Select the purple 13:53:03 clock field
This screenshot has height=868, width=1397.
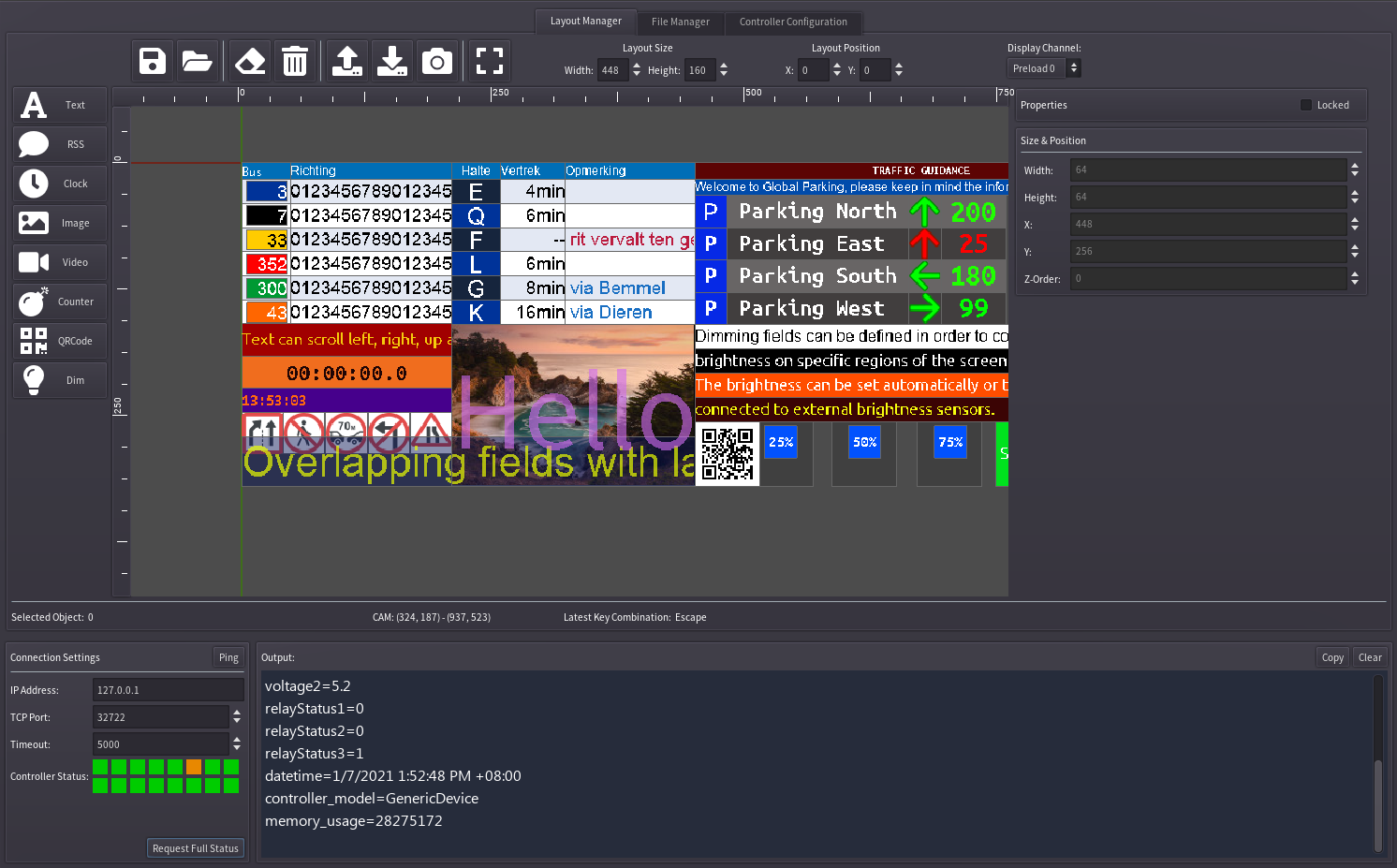click(x=346, y=401)
